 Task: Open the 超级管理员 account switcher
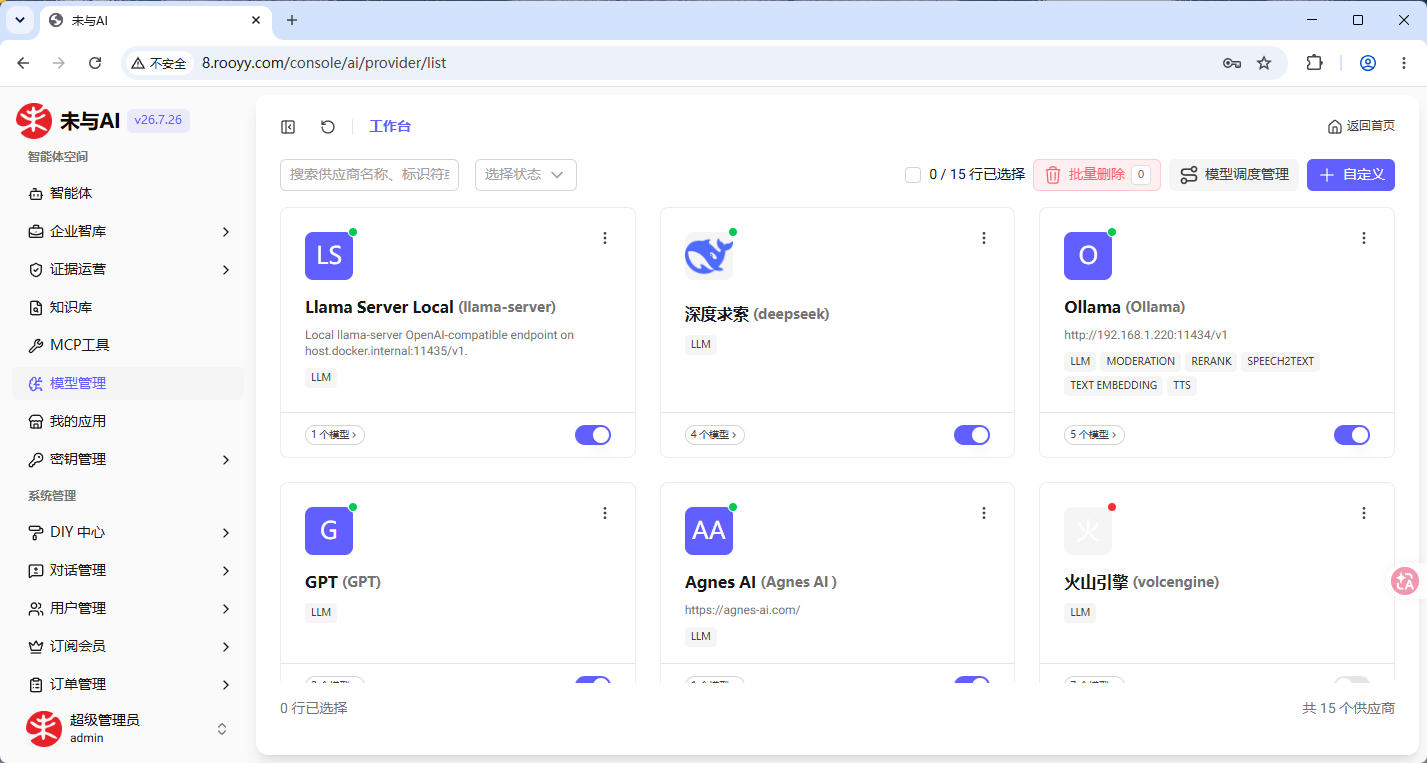[128, 728]
